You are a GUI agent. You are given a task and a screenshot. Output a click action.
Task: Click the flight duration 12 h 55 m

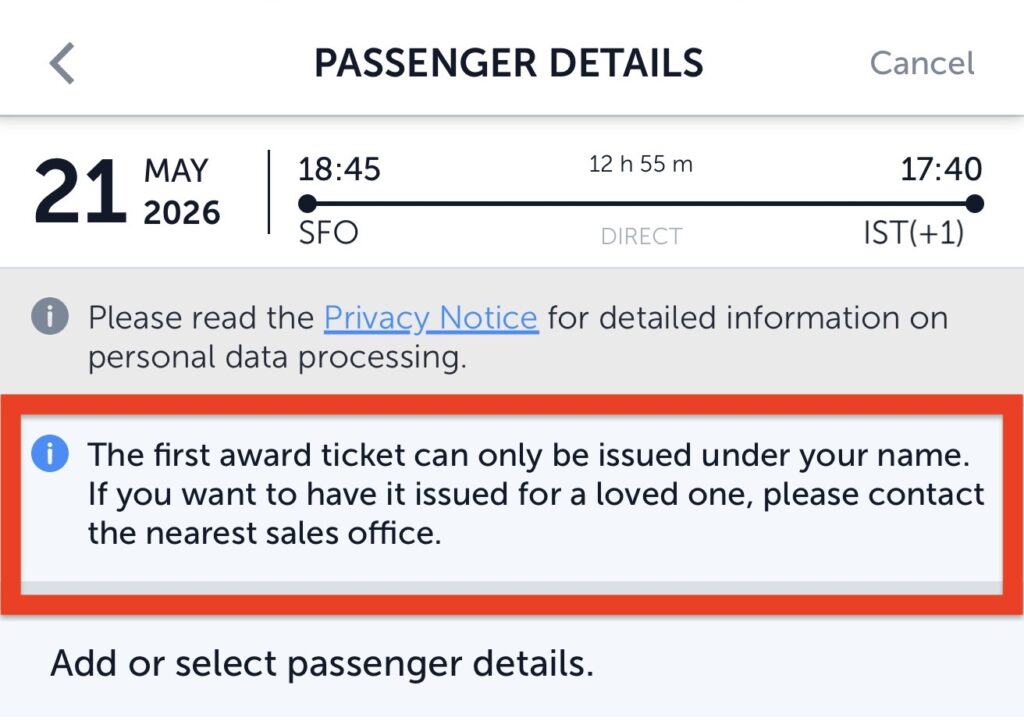coord(641,164)
